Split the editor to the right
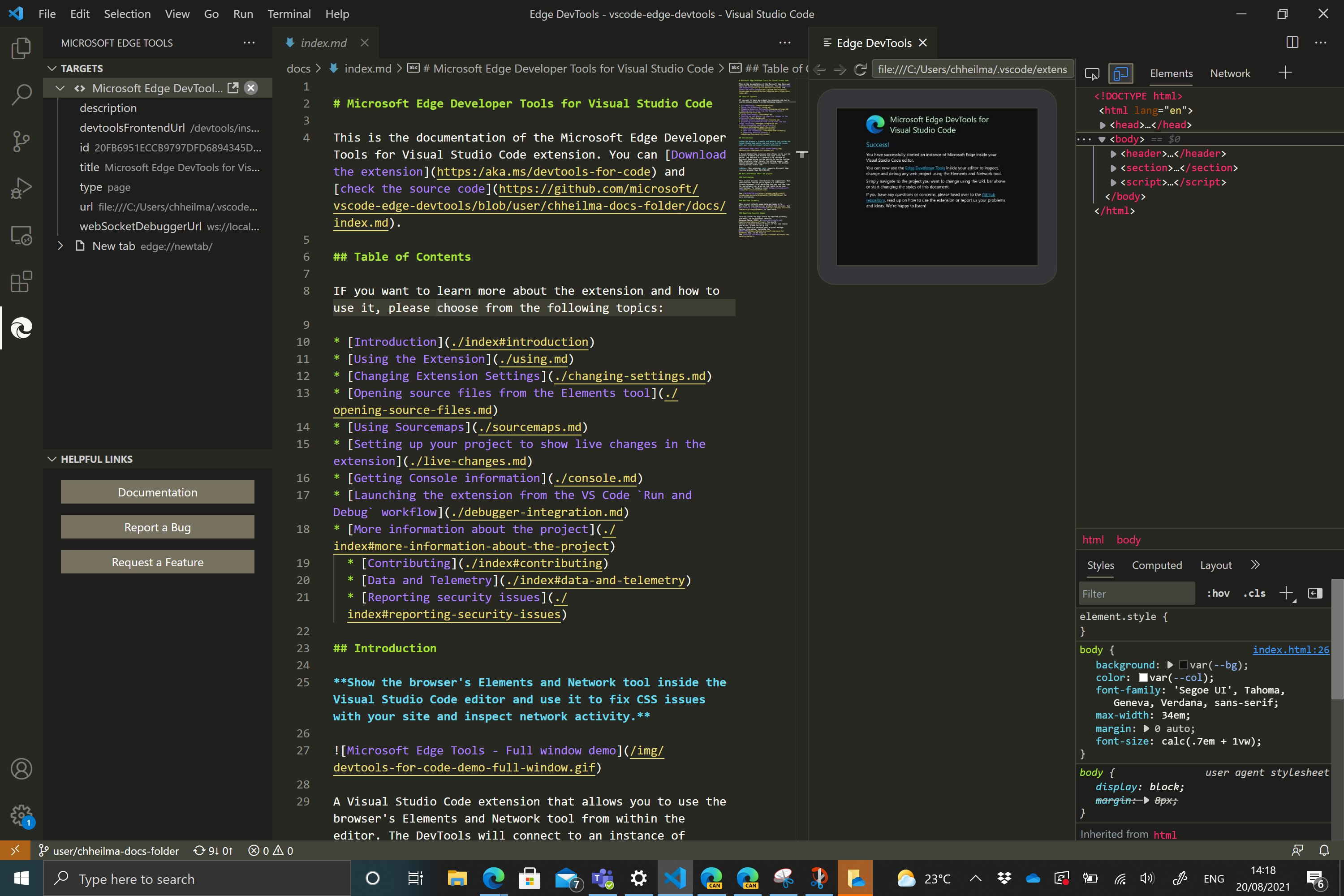 pyautogui.click(x=1292, y=43)
